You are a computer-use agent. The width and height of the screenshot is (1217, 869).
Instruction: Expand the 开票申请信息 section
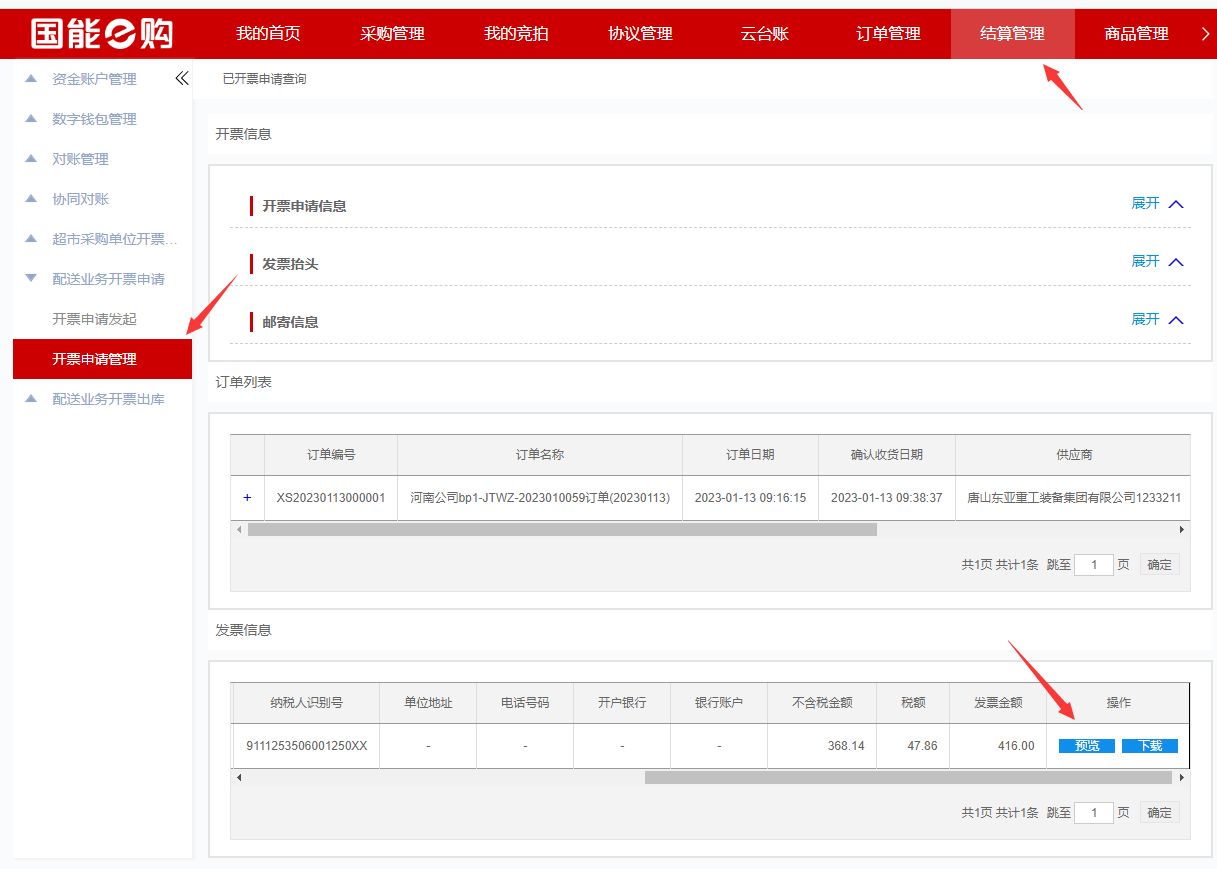1157,203
